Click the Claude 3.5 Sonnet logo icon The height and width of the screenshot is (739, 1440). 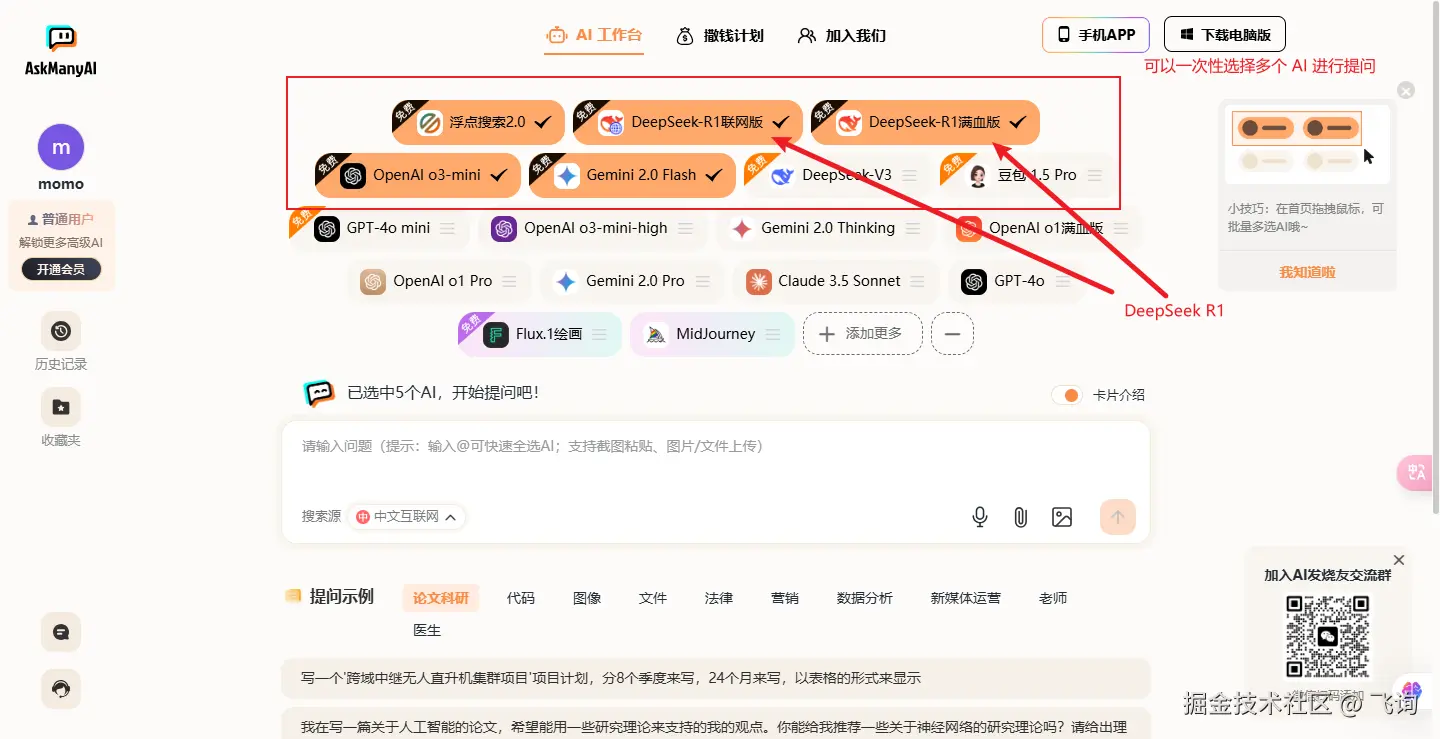coord(759,282)
